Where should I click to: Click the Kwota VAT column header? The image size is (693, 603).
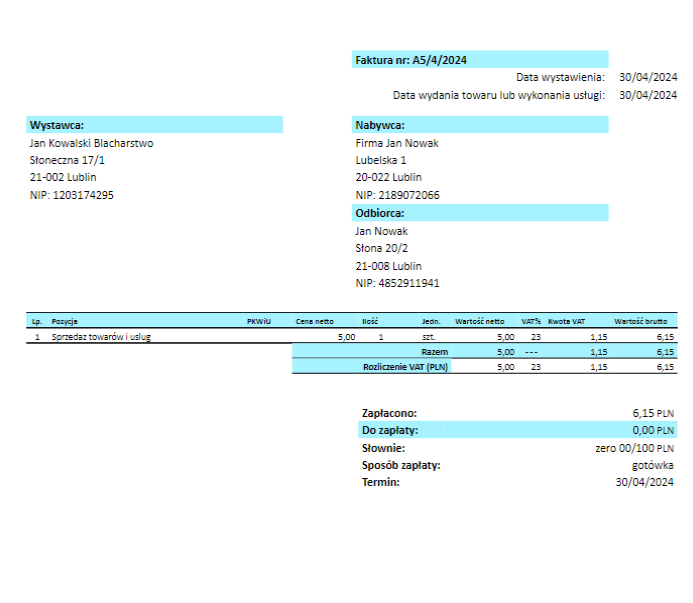click(566, 321)
